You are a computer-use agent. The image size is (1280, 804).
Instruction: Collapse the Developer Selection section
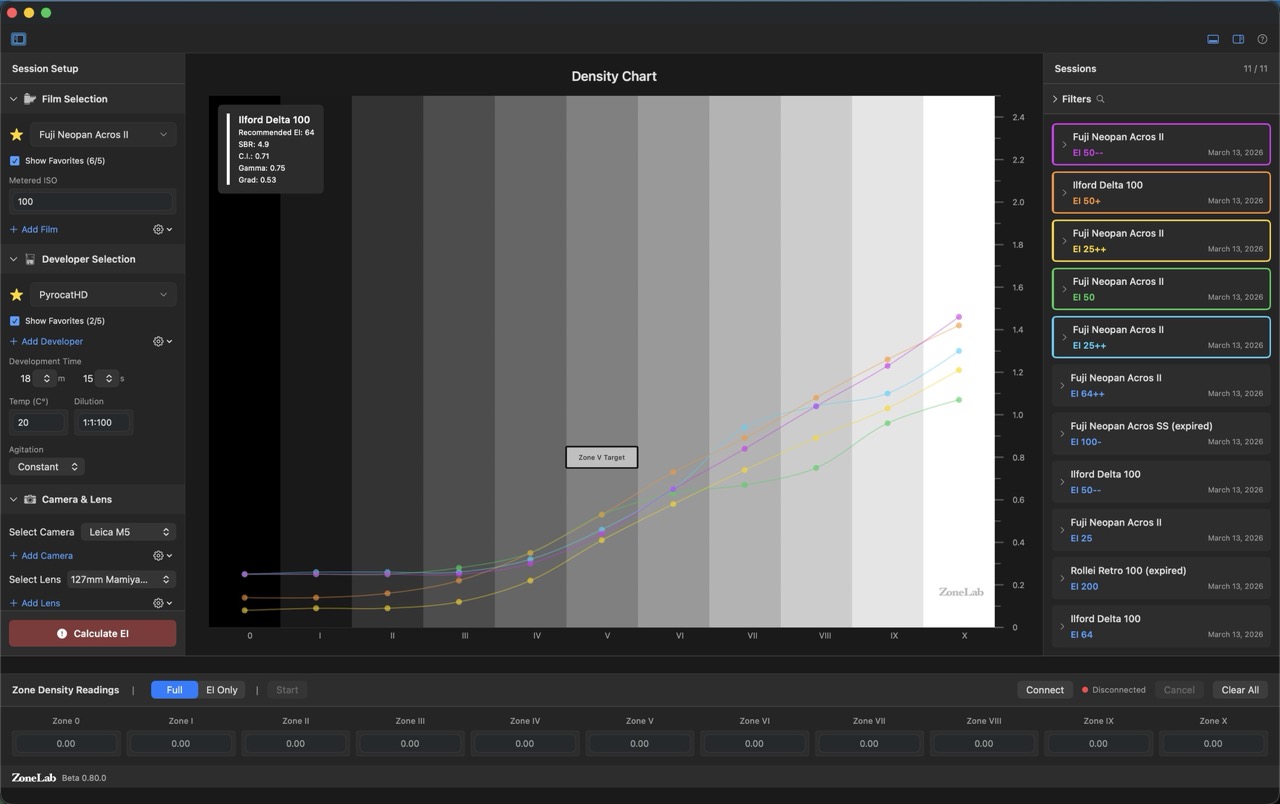14,259
